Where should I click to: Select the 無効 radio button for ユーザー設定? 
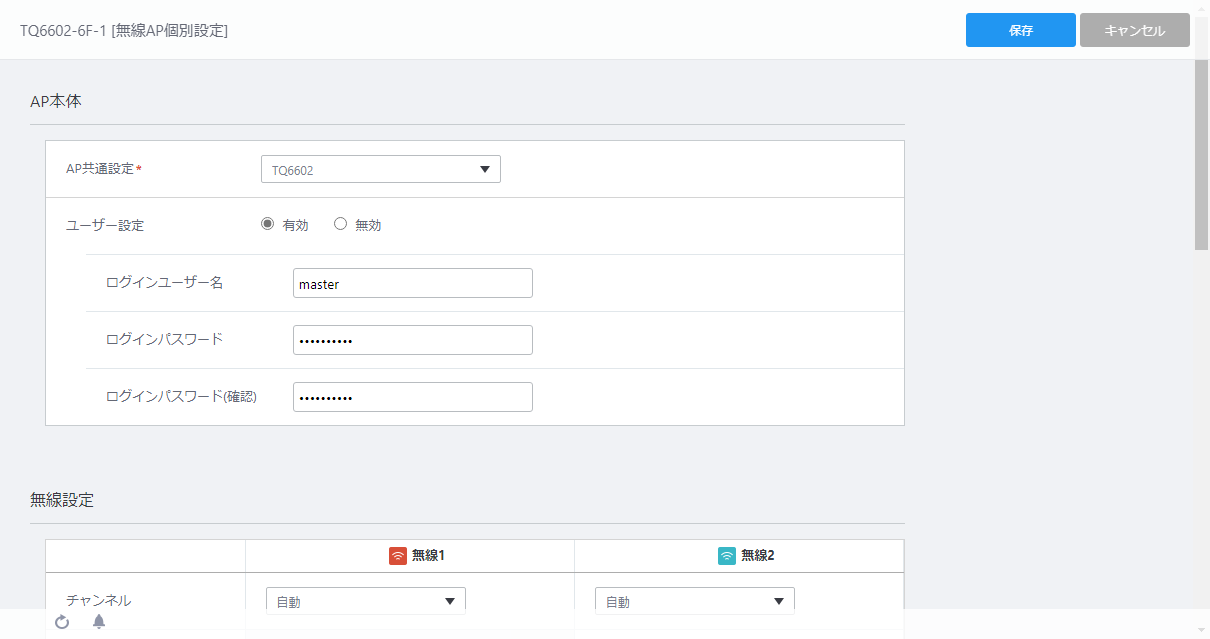click(x=340, y=224)
